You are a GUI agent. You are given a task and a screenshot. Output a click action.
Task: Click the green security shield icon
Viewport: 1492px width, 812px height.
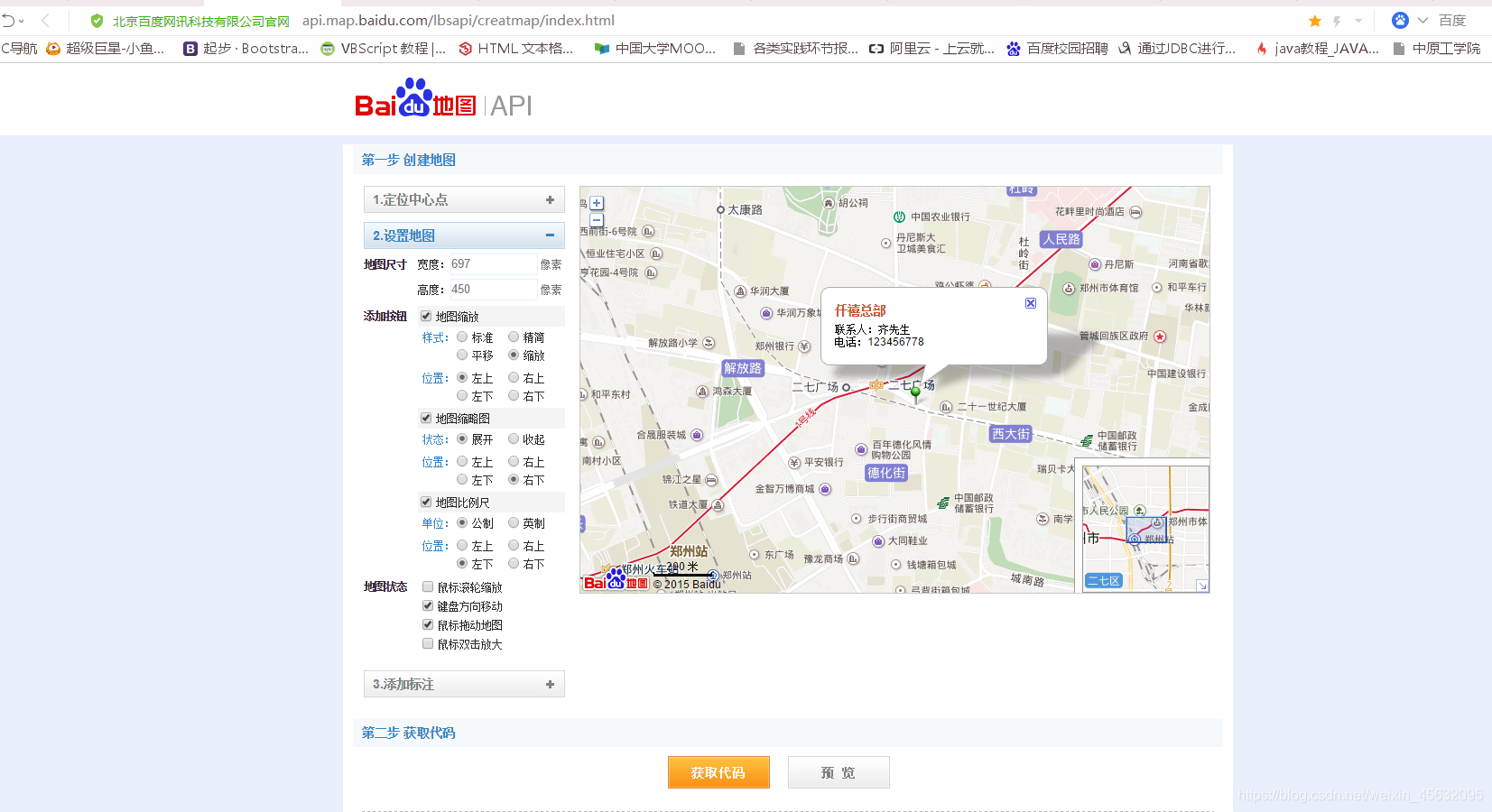(x=97, y=20)
